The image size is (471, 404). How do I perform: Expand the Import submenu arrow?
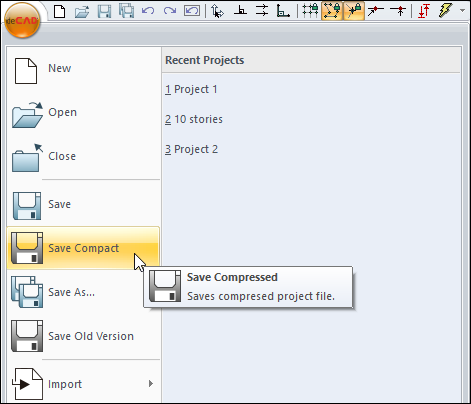[x=151, y=384]
